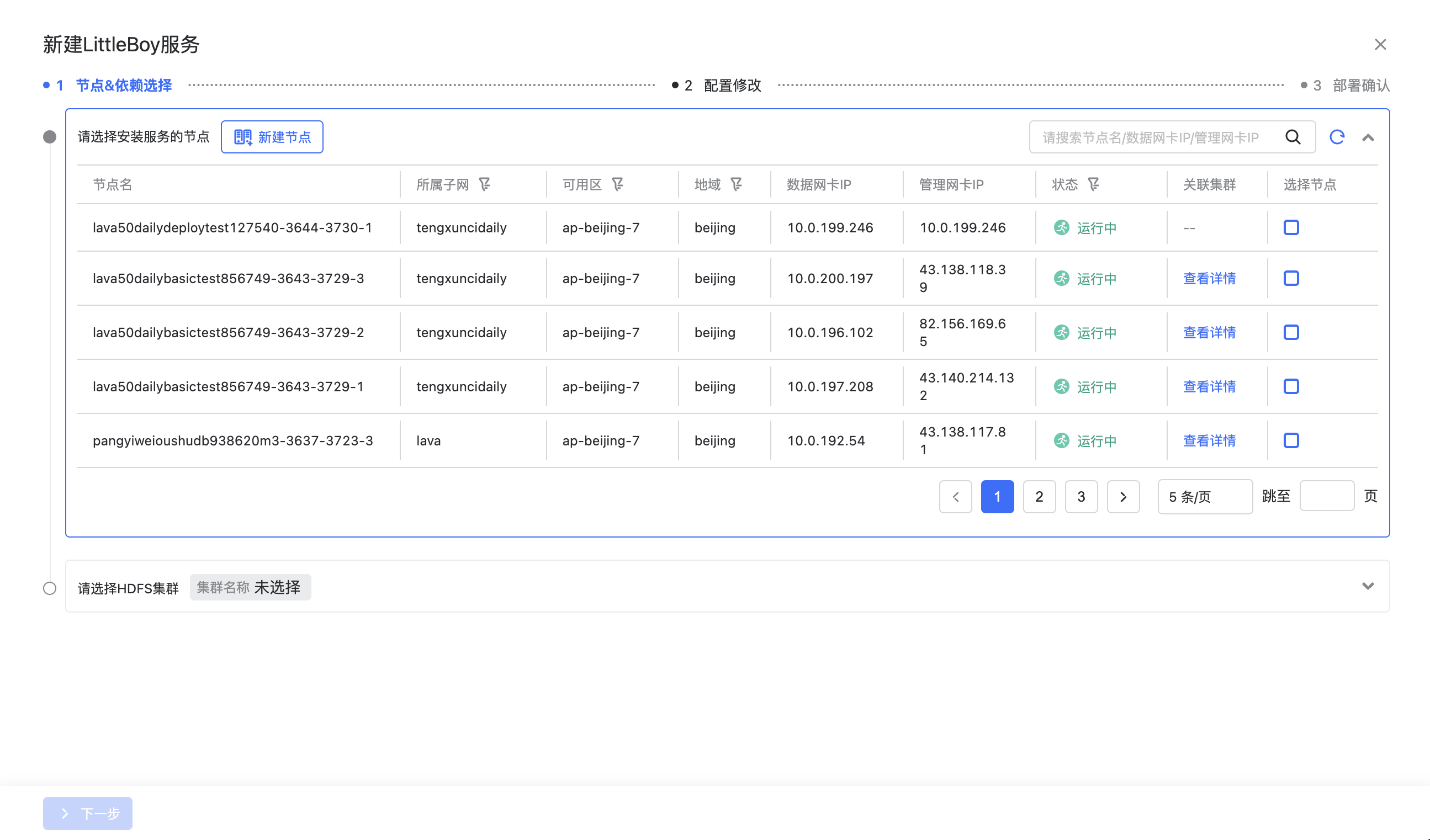Expand the 请选择HDFS集群 section
The height and width of the screenshot is (840, 1430).
1368,586
